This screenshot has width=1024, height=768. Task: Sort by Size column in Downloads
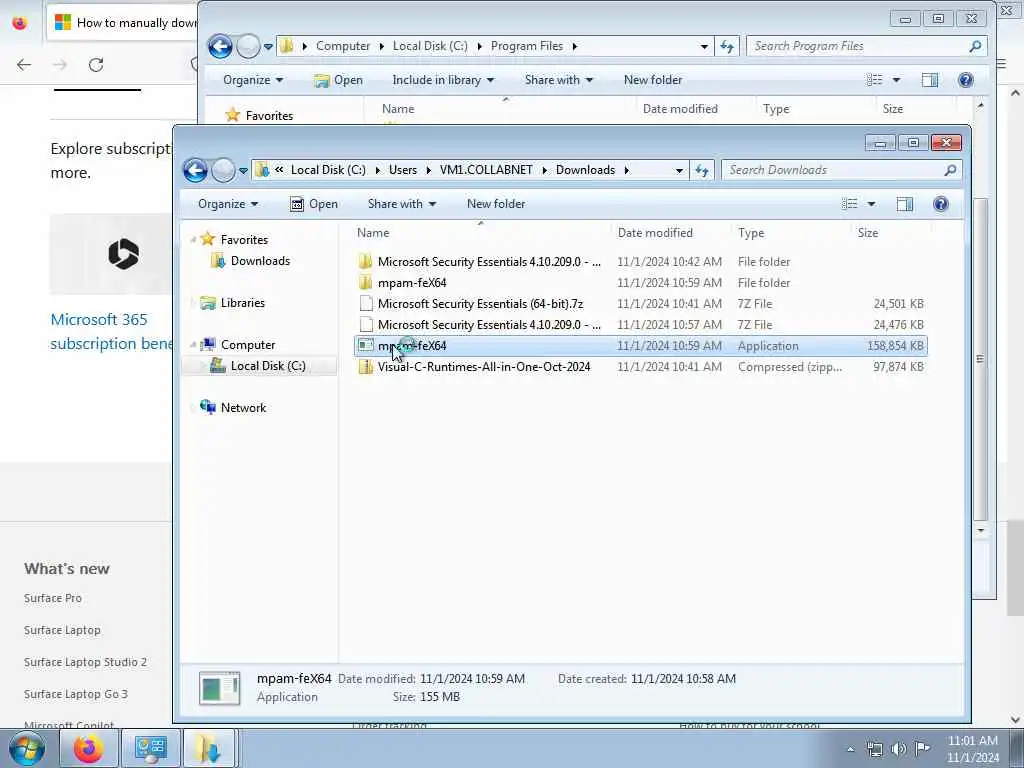(868, 232)
